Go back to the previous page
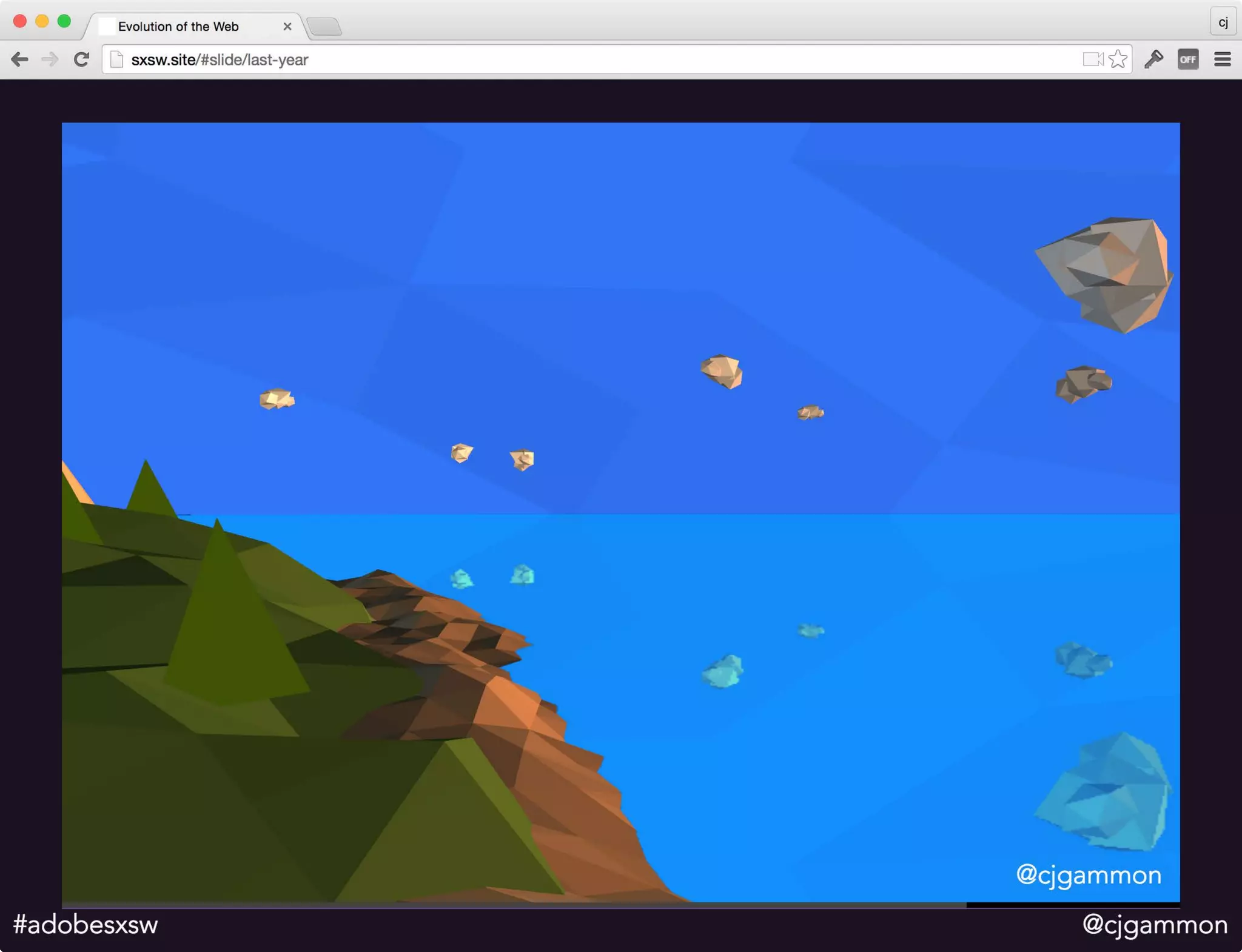1242x952 pixels. point(19,59)
